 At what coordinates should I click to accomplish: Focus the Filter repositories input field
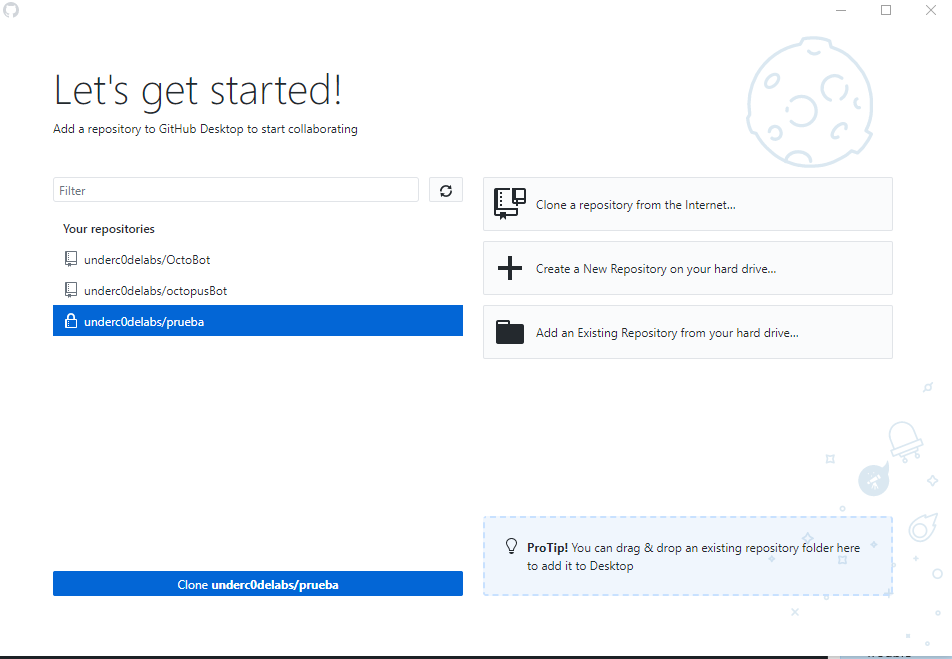point(236,190)
